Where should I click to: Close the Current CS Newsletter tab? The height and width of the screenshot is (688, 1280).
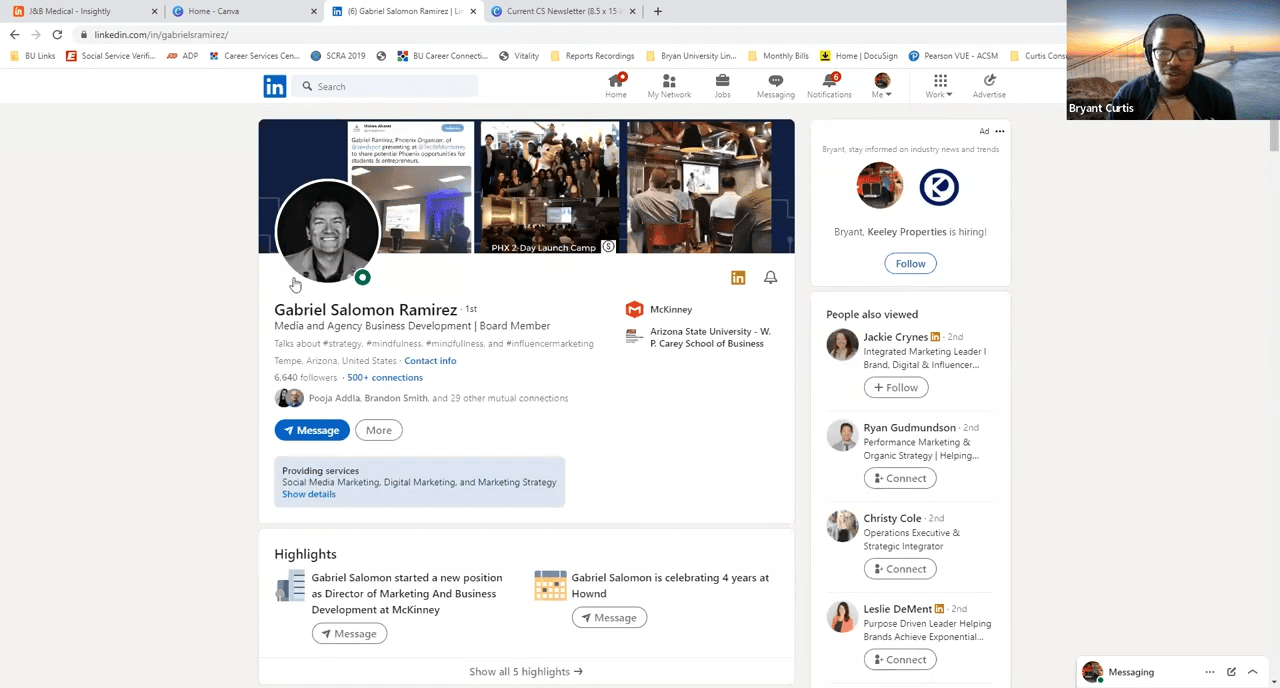tap(632, 12)
